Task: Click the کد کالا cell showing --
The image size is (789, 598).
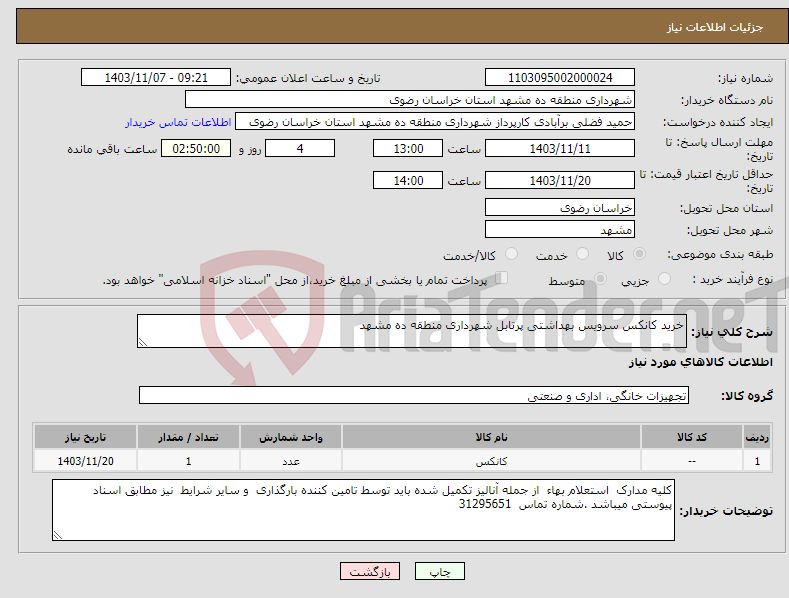Action: pos(692,461)
